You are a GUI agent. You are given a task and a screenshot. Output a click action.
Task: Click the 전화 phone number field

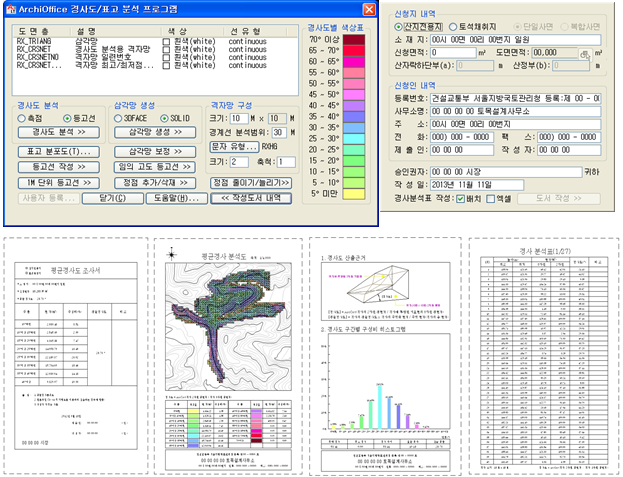pyautogui.click(x=462, y=137)
